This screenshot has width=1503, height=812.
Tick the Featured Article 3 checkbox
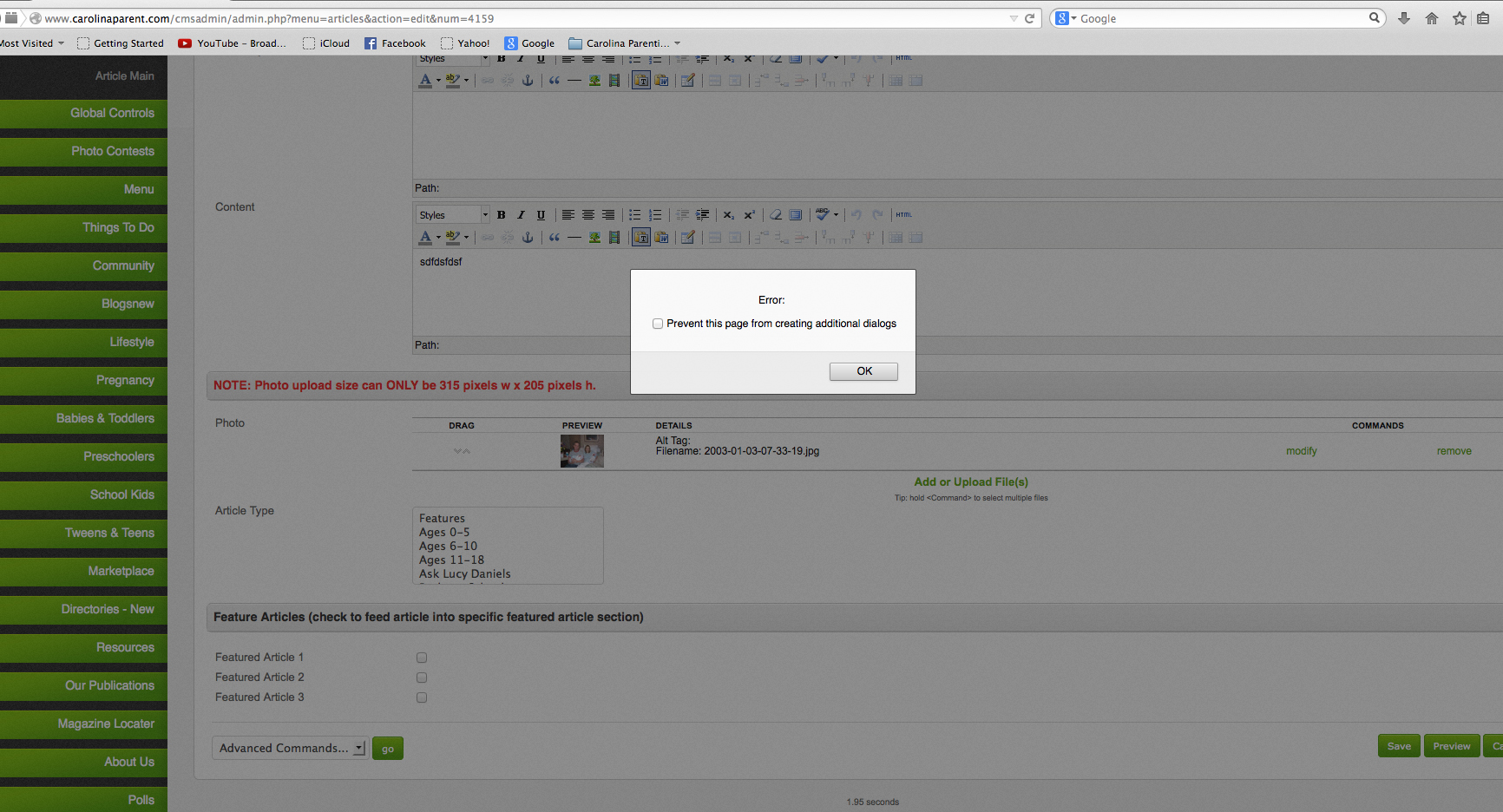tap(422, 697)
